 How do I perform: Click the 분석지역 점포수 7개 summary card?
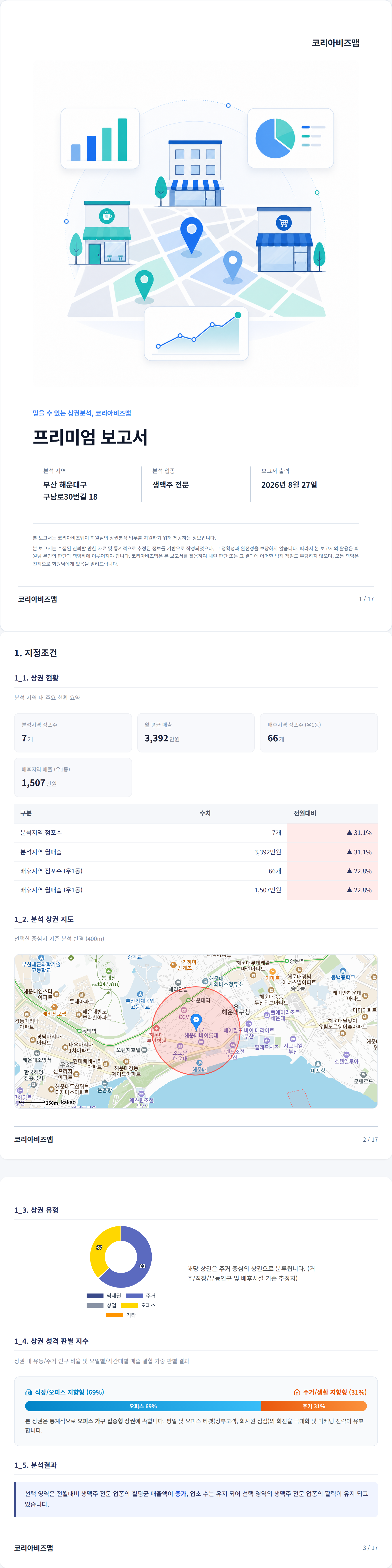click(x=73, y=732)
